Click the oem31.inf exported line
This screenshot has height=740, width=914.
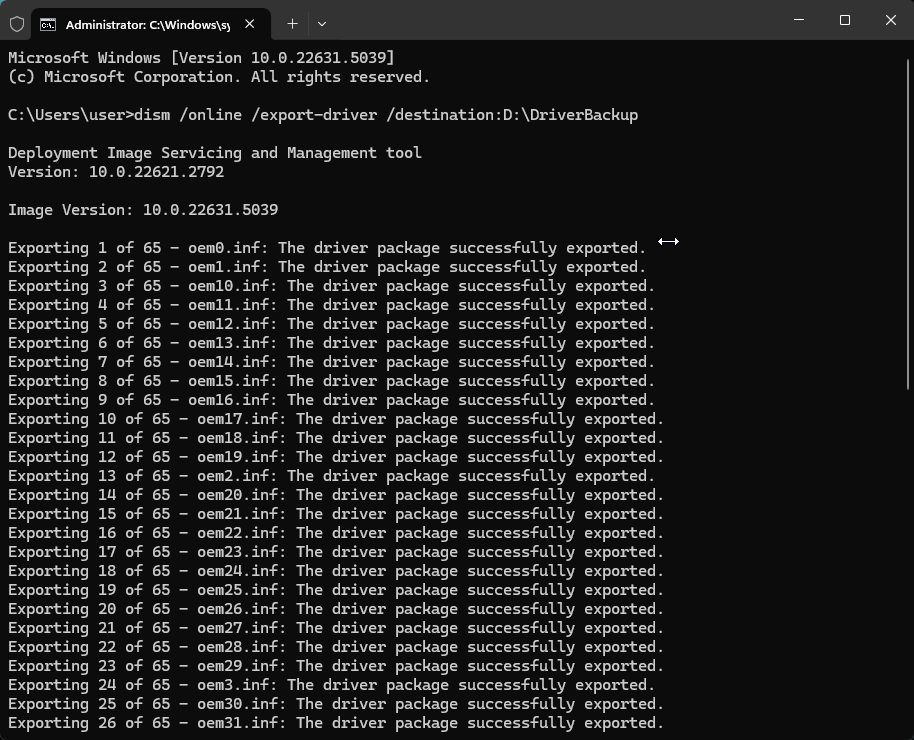tap(334, 722)
